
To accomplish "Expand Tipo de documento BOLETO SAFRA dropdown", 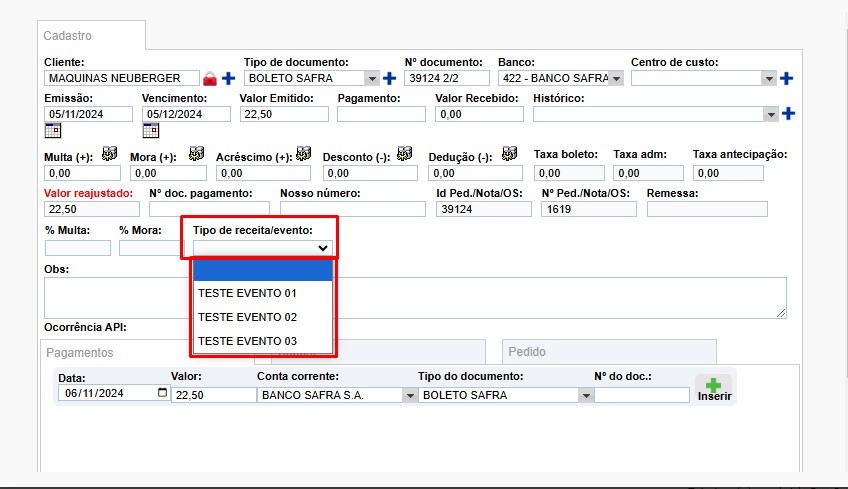I will tap(372, 78).
